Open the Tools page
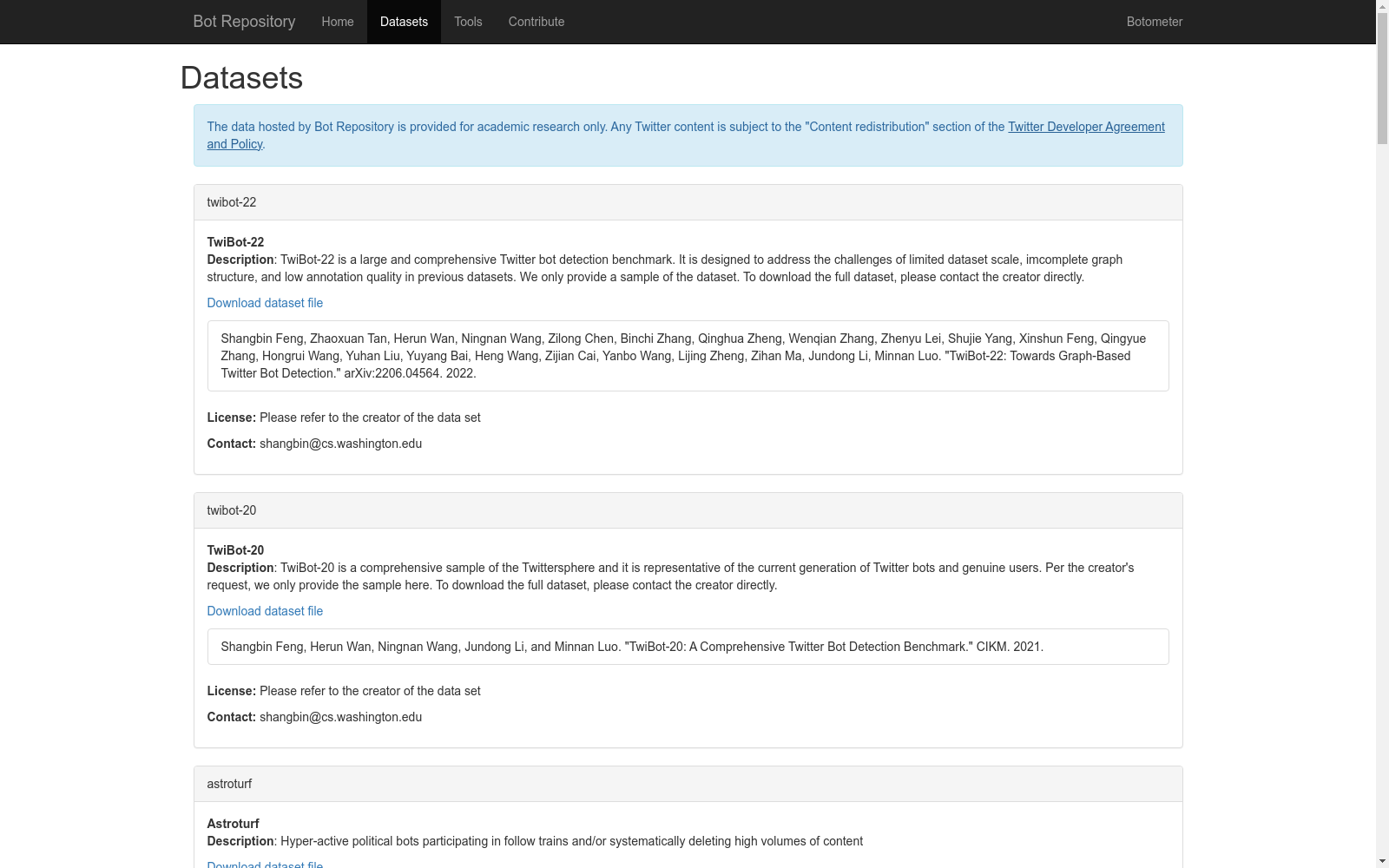Image resolution: width=1389 pixels, height=868 pixels. click(x=468, y=22)
